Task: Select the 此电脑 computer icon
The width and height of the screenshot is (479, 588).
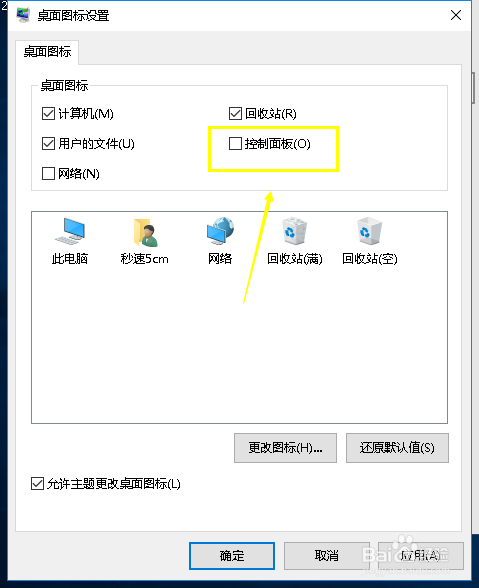Action: 70,231
